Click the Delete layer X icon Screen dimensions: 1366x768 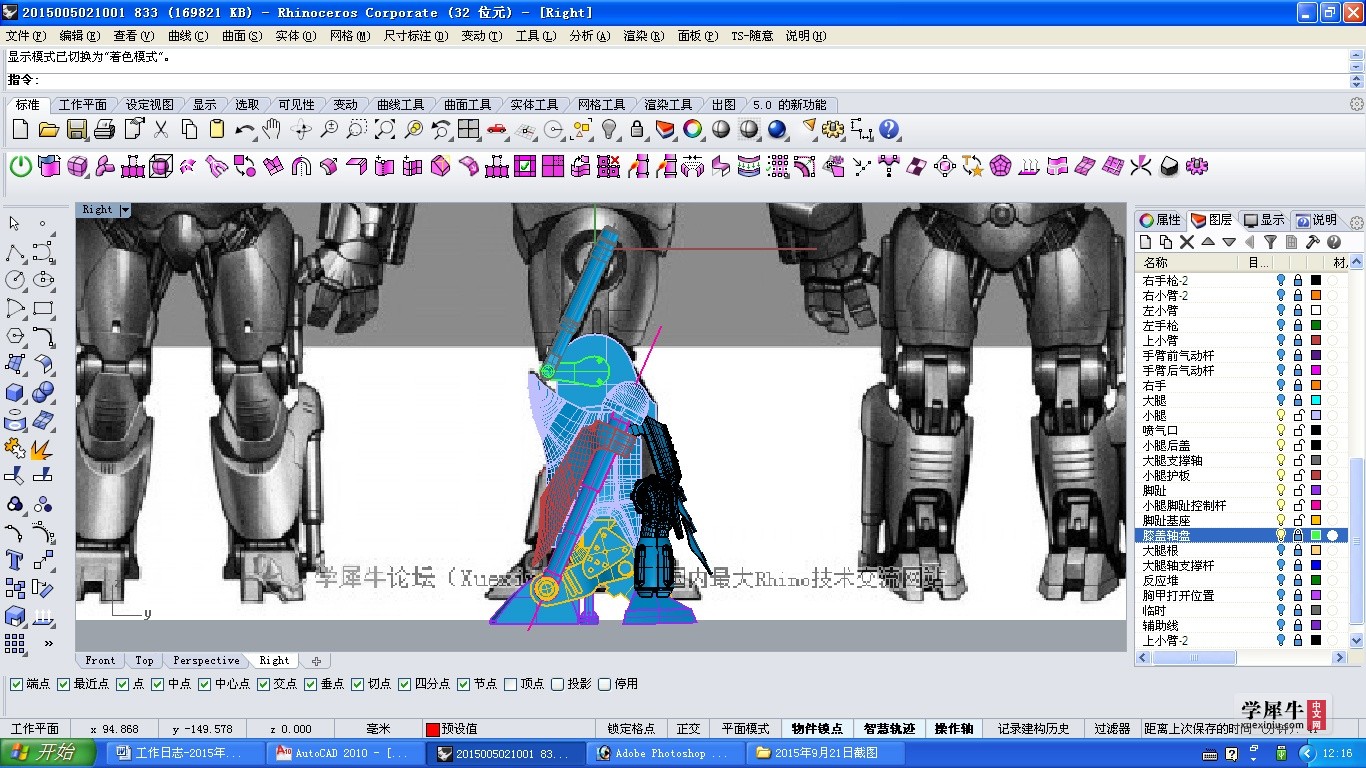(x=1187, y=242)
